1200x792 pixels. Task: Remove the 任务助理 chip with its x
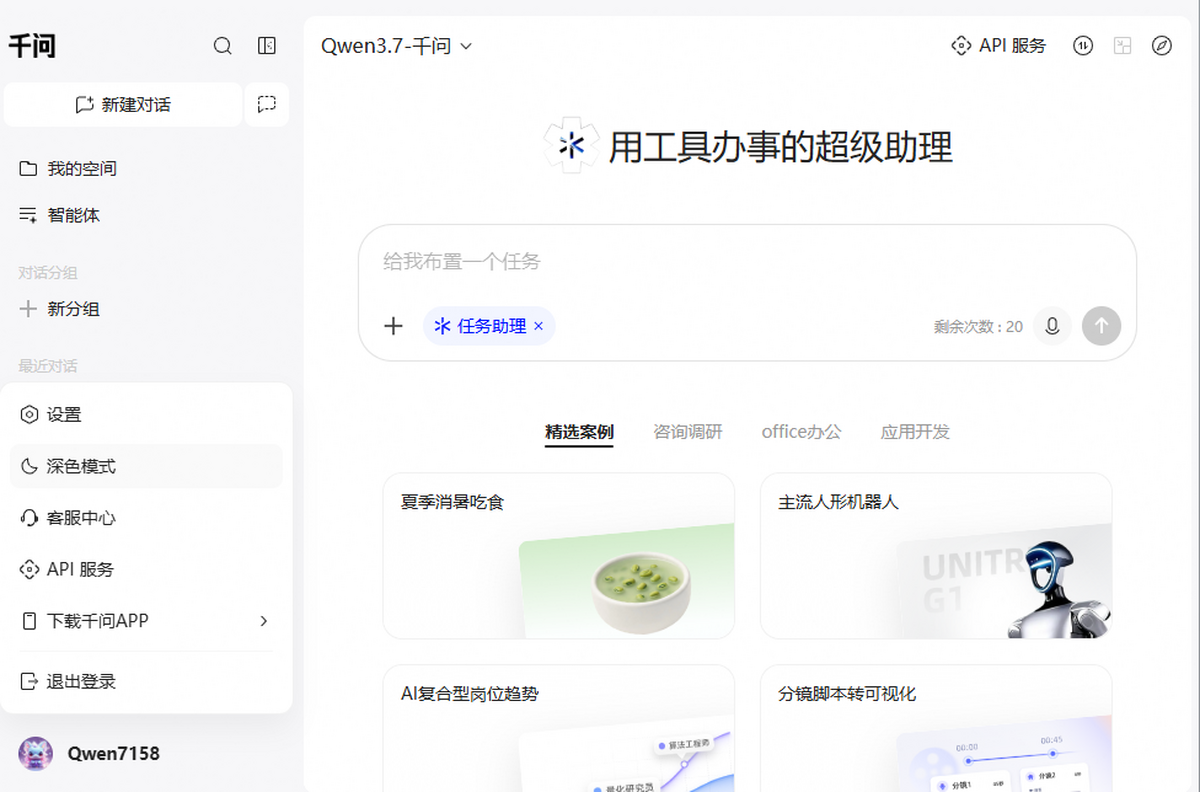coord(539,326)
